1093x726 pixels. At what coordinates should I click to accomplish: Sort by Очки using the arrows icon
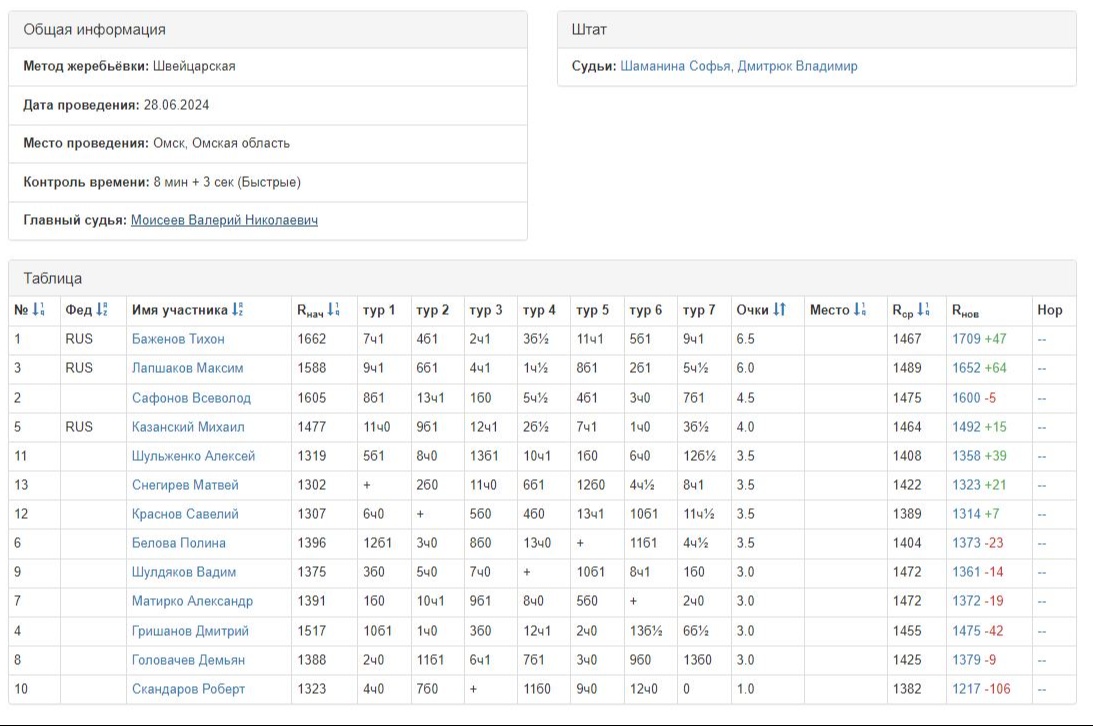[x=780, y=310]
